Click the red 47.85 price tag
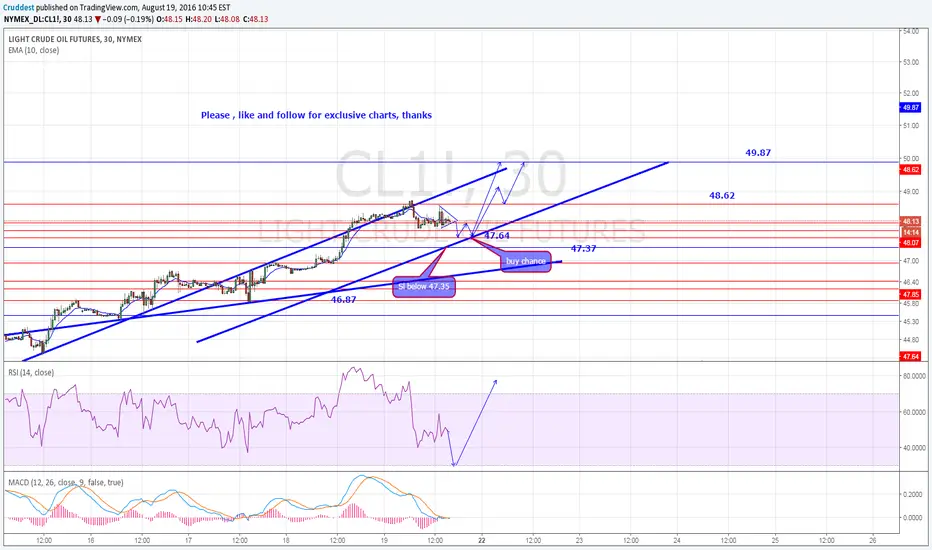The width and height of the screenshot is (932, 550). 911,295
